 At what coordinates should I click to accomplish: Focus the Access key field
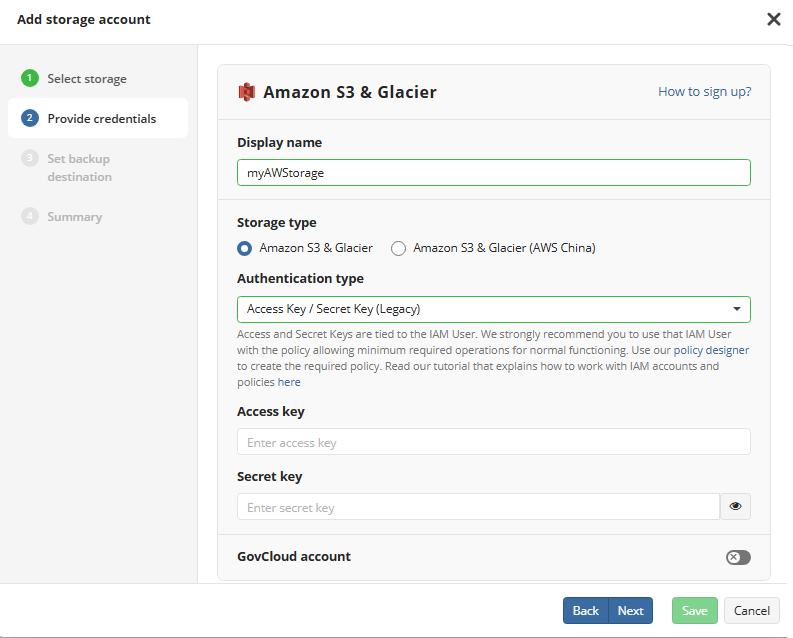[x=494, y=442]
